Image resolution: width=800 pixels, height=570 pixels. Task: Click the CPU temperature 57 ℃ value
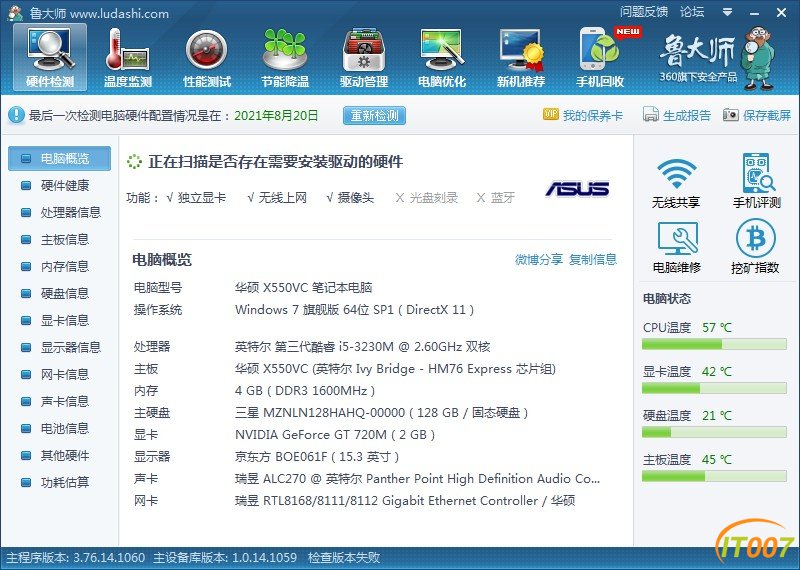point(717,328)
